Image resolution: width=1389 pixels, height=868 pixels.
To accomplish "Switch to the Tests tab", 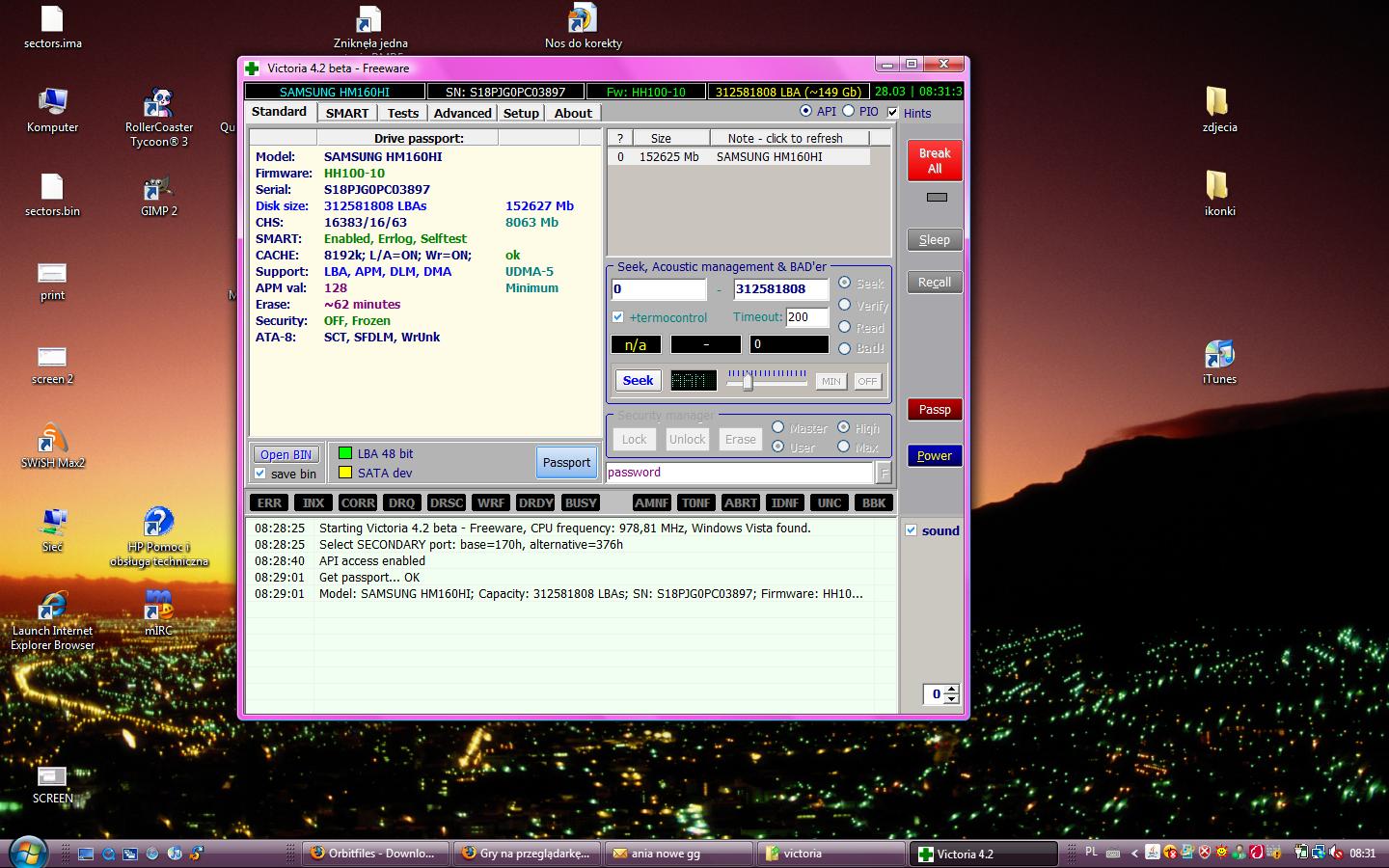I will click(403, 113).
